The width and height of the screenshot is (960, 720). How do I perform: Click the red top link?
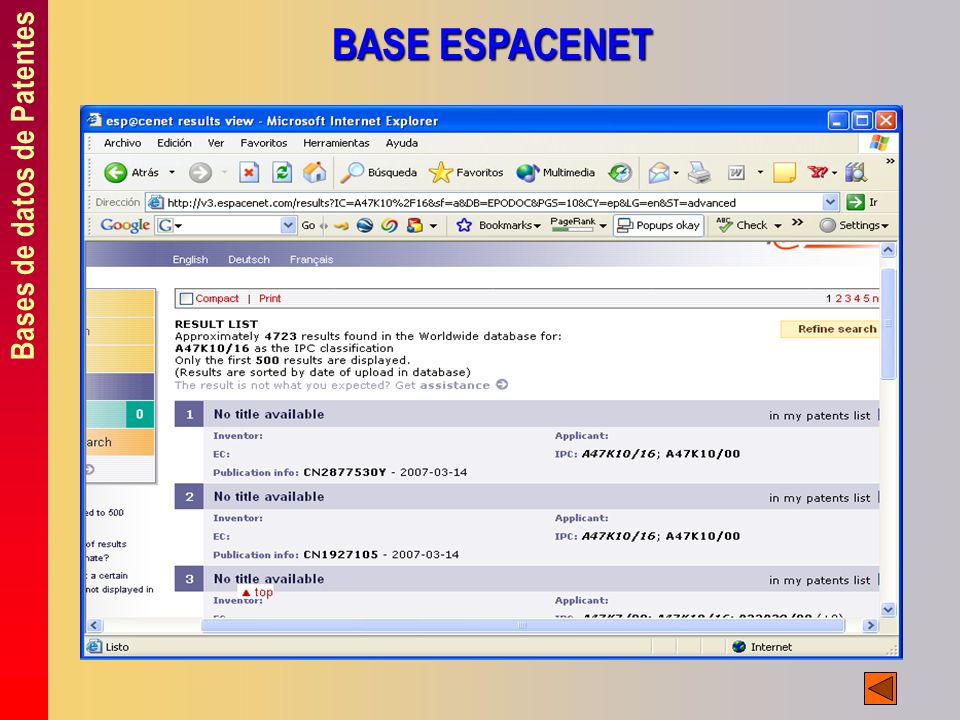[x=257, y=592]
